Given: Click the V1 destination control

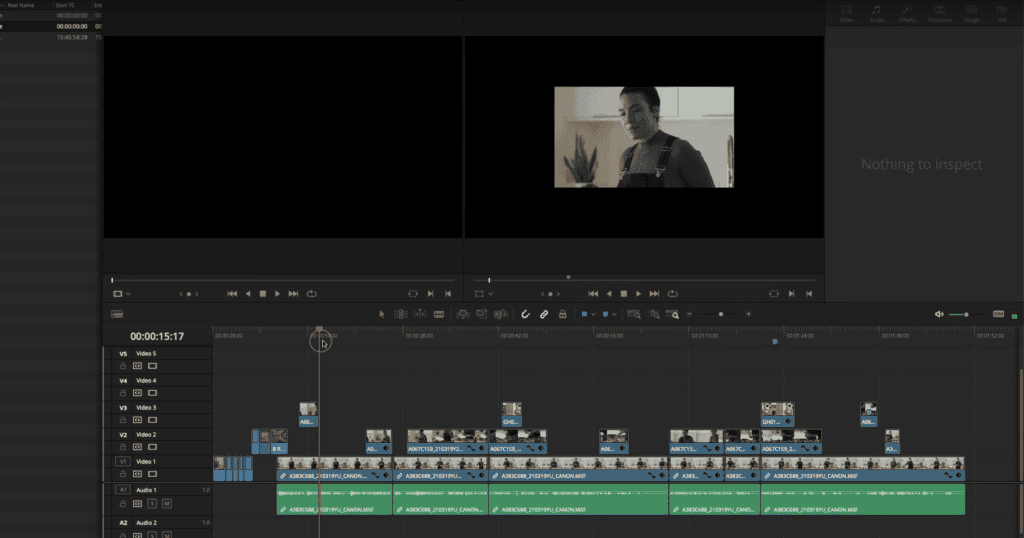Looking at the screenshot, I should 122,461.
